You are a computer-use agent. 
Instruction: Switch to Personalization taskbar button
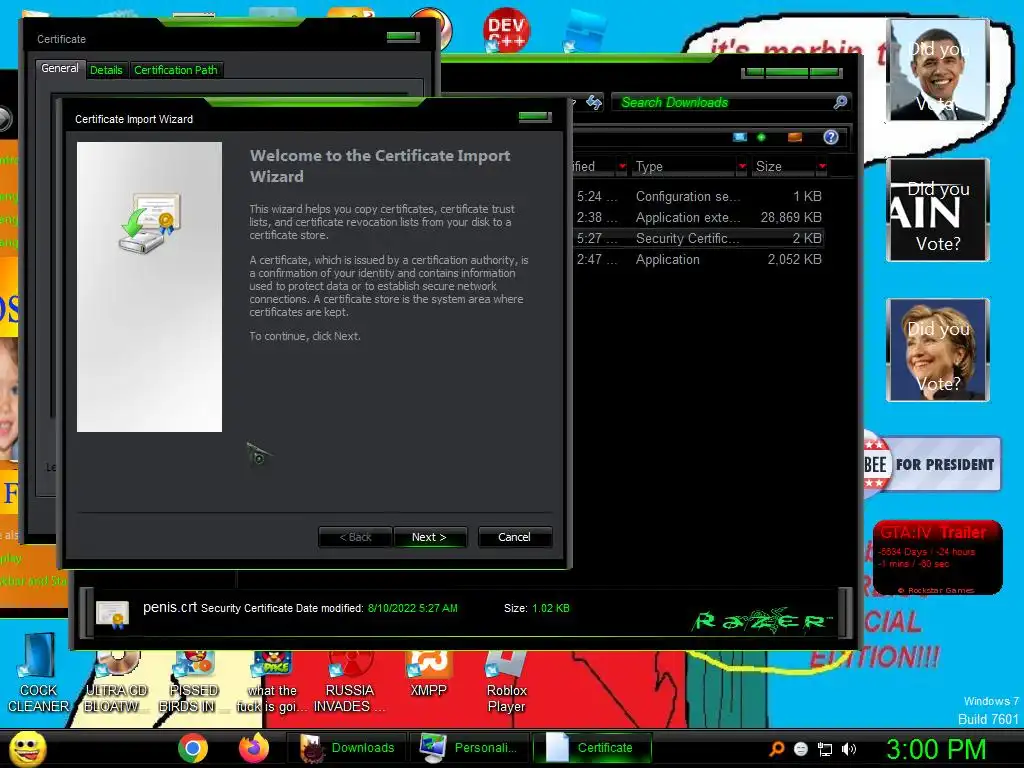pyautogui.click(x=468, y=748)
